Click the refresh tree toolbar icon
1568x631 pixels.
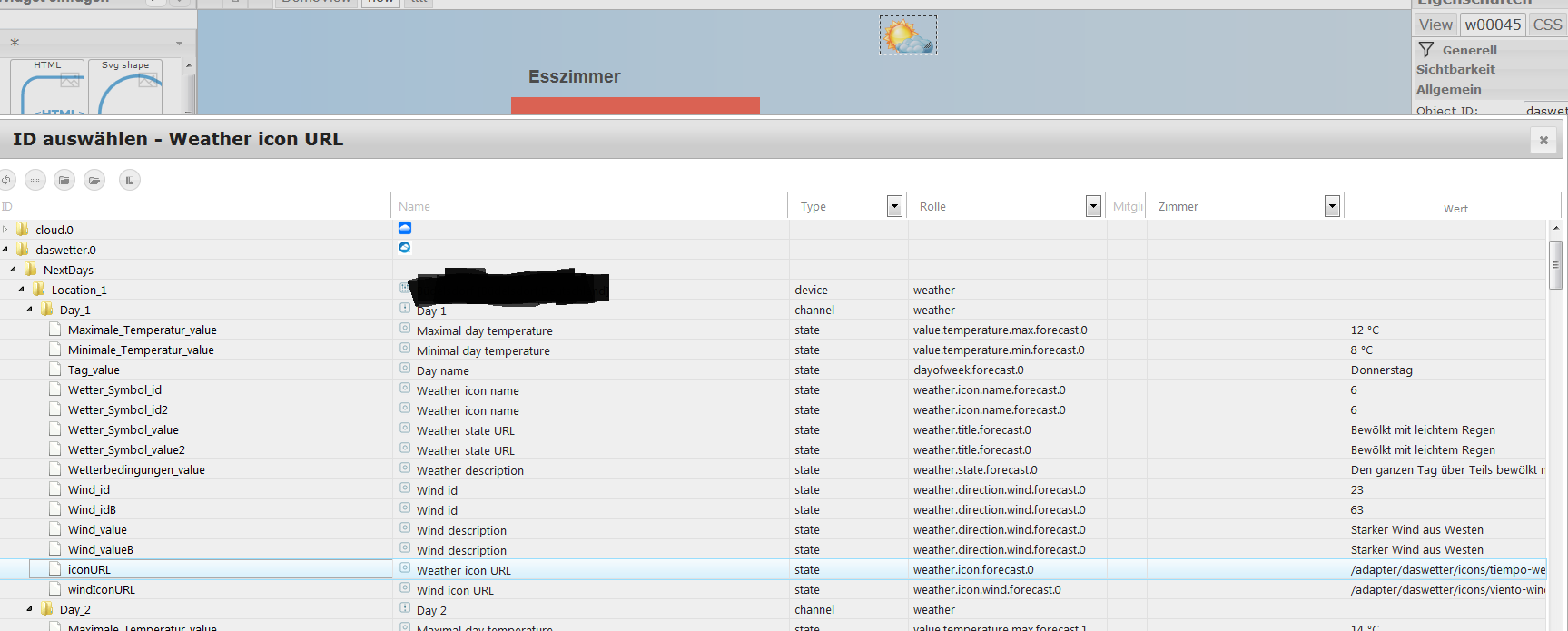point(5,180)
